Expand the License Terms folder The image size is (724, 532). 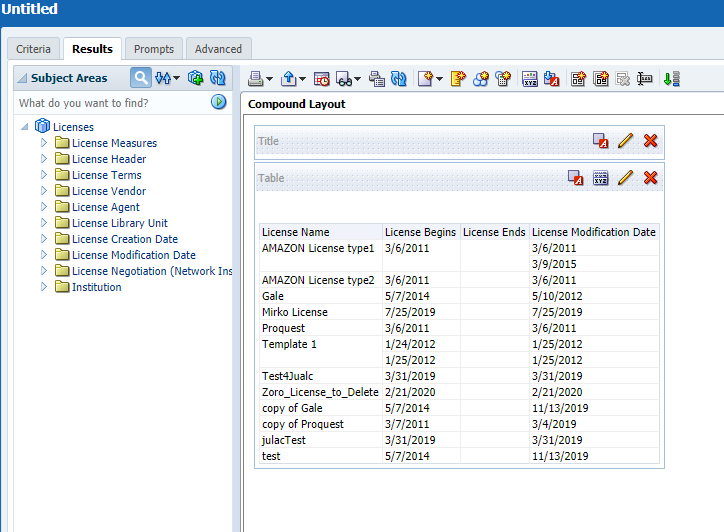coord(44,175)
